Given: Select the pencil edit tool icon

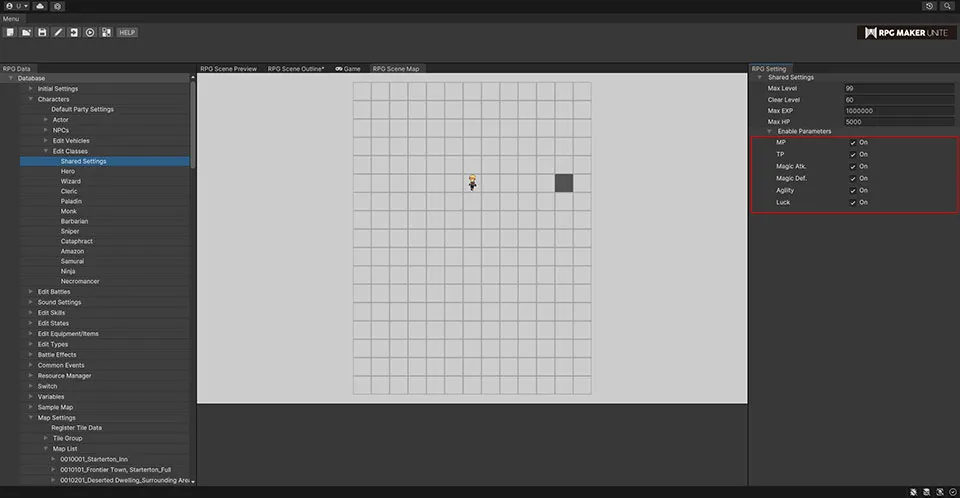Looking at the screenshot, I should pos(58,32).
